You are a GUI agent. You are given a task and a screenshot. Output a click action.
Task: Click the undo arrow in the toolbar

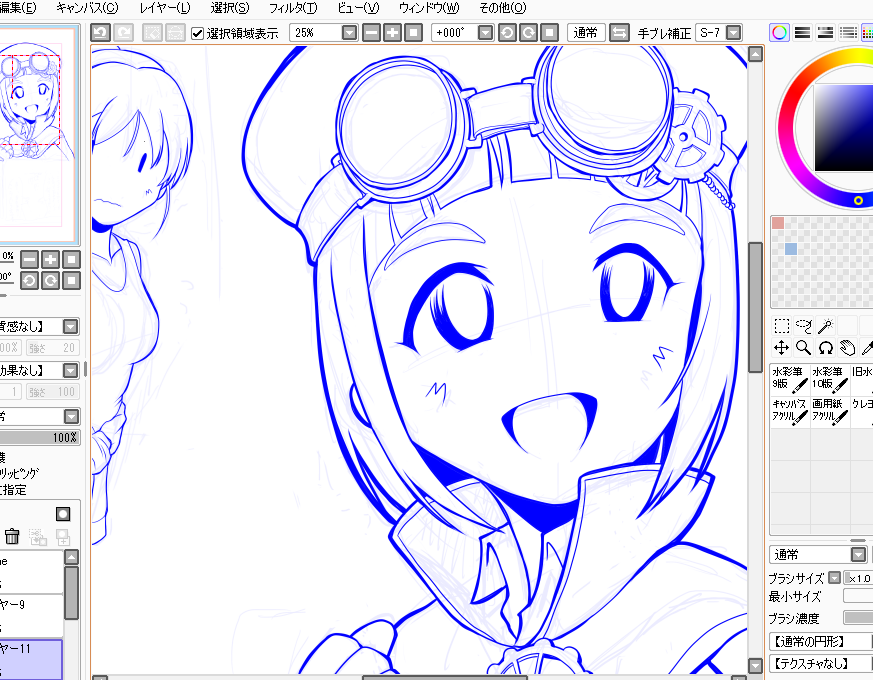pos(100,33)
